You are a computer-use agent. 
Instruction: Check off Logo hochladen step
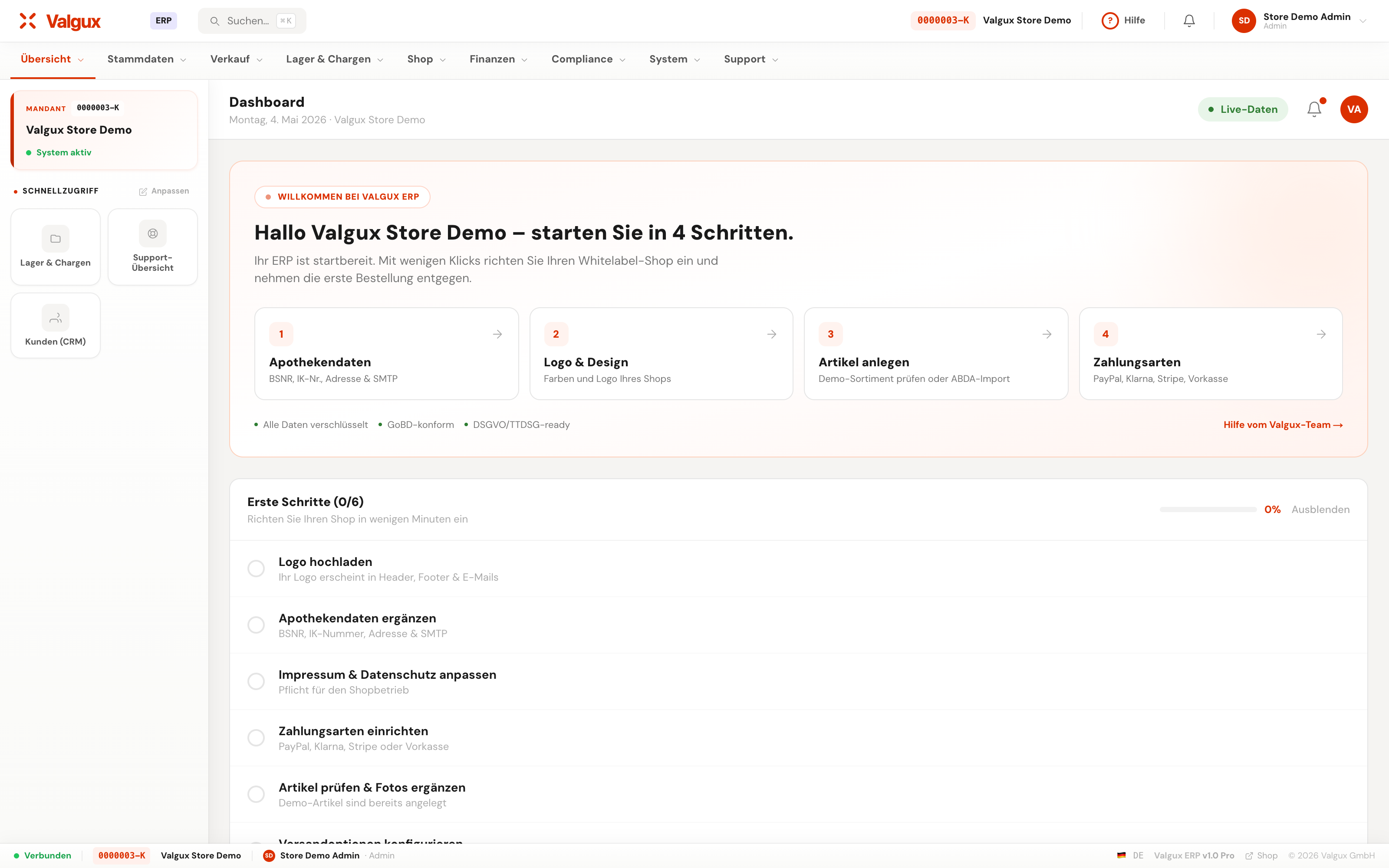click(256, 569)
